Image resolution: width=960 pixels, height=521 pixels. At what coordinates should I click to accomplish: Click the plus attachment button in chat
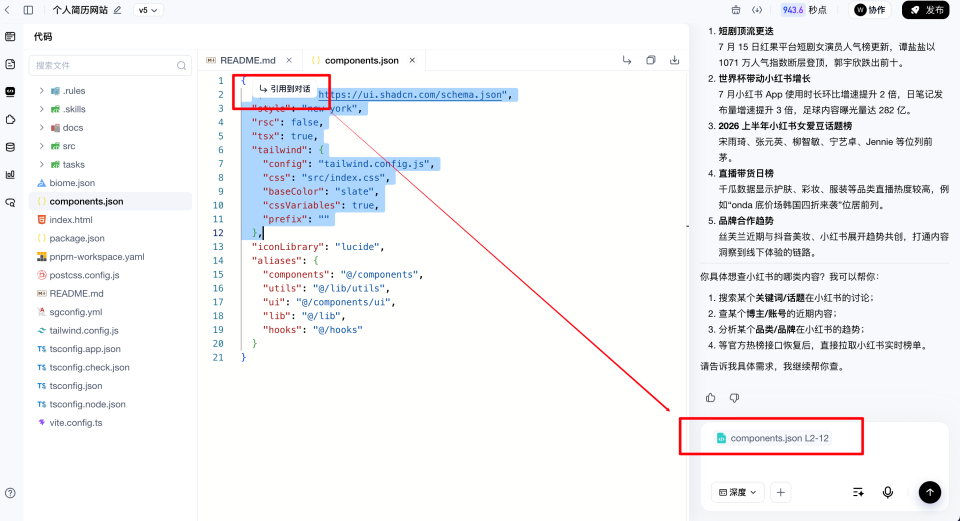pos(781,492)
